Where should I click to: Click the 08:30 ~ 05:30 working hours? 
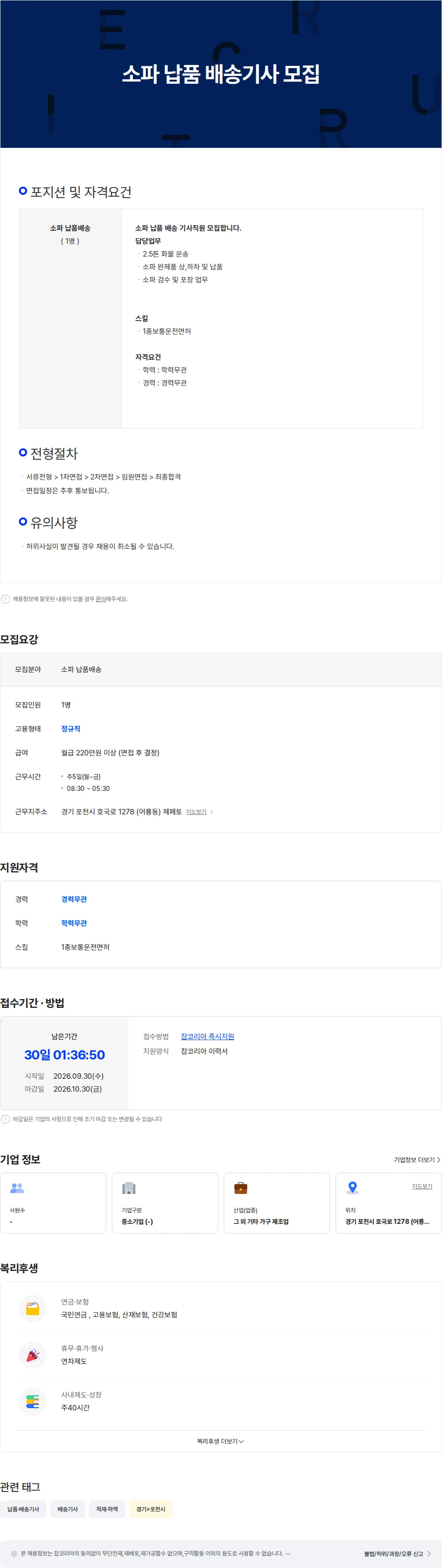click(x=88, y=788)
